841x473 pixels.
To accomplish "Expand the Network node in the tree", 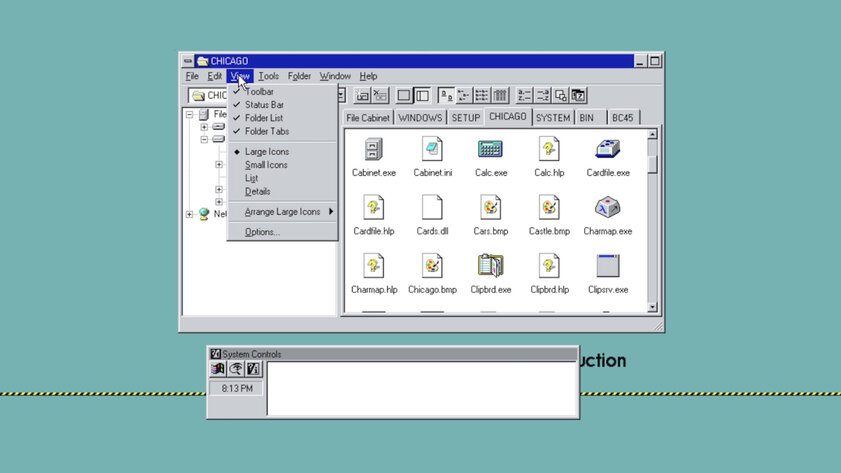I will pyautogui.click(x=189, y=214).
